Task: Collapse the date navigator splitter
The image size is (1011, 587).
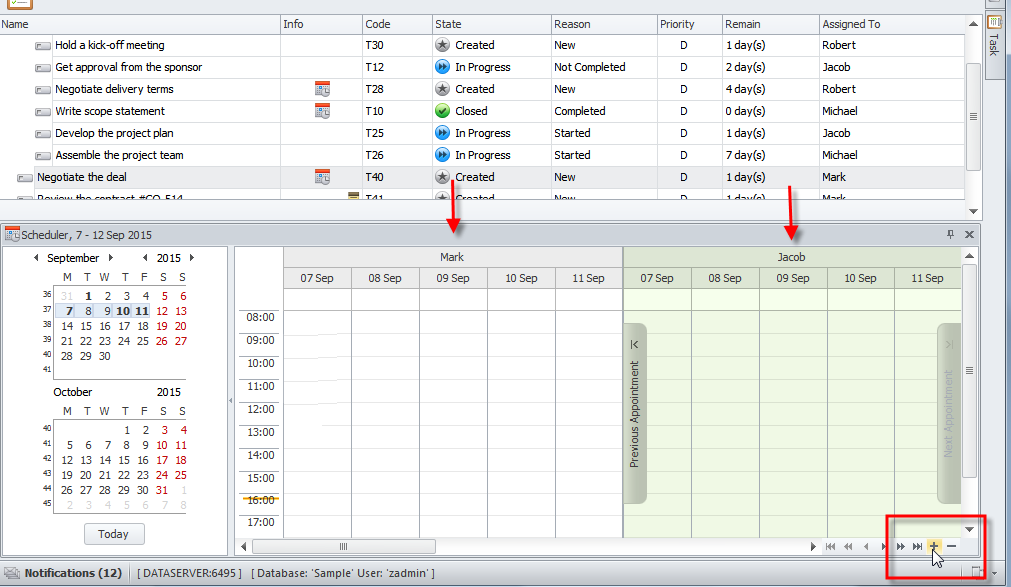Action: point(231,401)
